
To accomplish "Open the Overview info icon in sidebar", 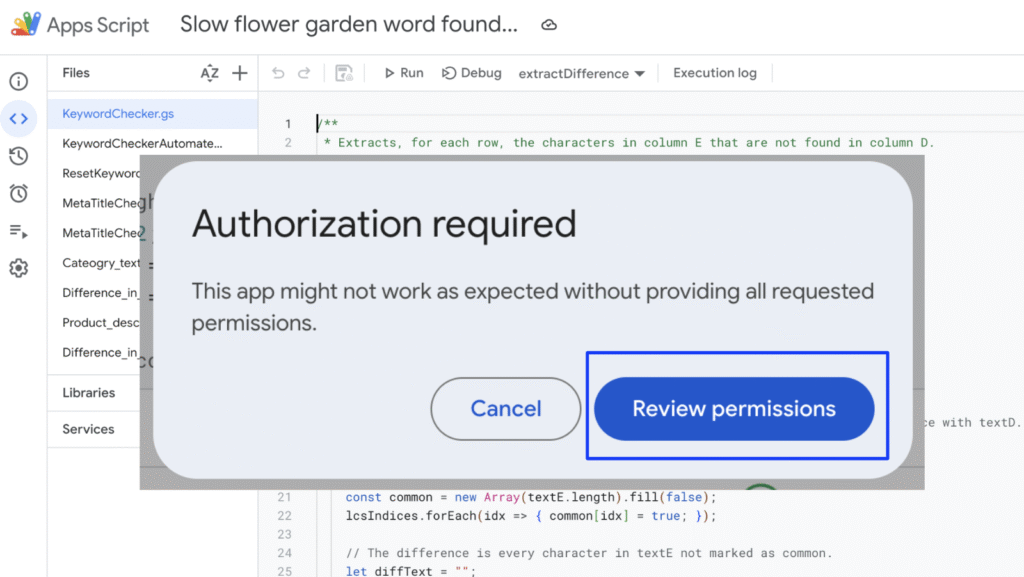I will (x=18, y=82).
